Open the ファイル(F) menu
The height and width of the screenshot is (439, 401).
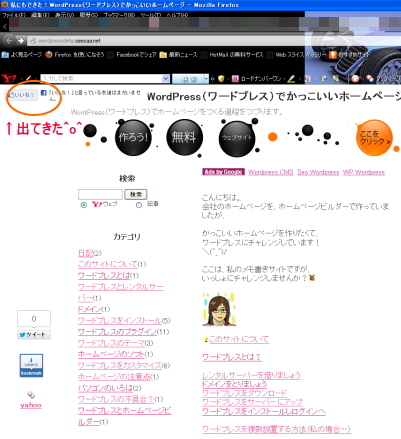pos(14,15)
